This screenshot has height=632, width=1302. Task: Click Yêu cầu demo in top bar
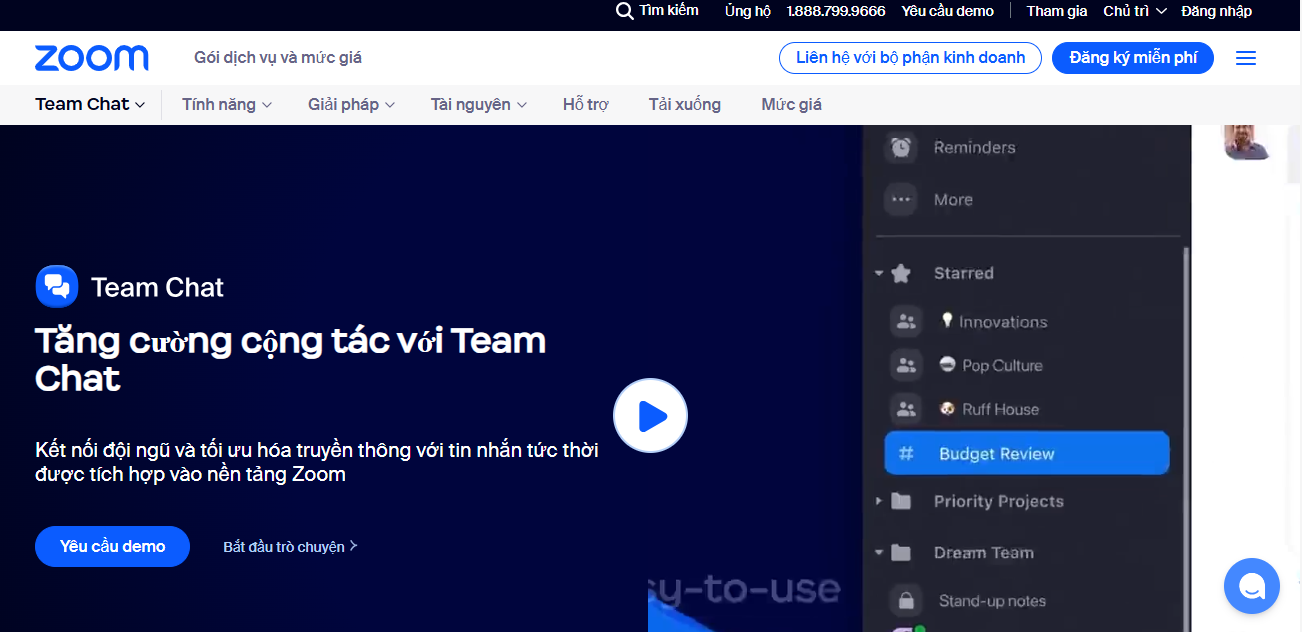pos(948,11)
